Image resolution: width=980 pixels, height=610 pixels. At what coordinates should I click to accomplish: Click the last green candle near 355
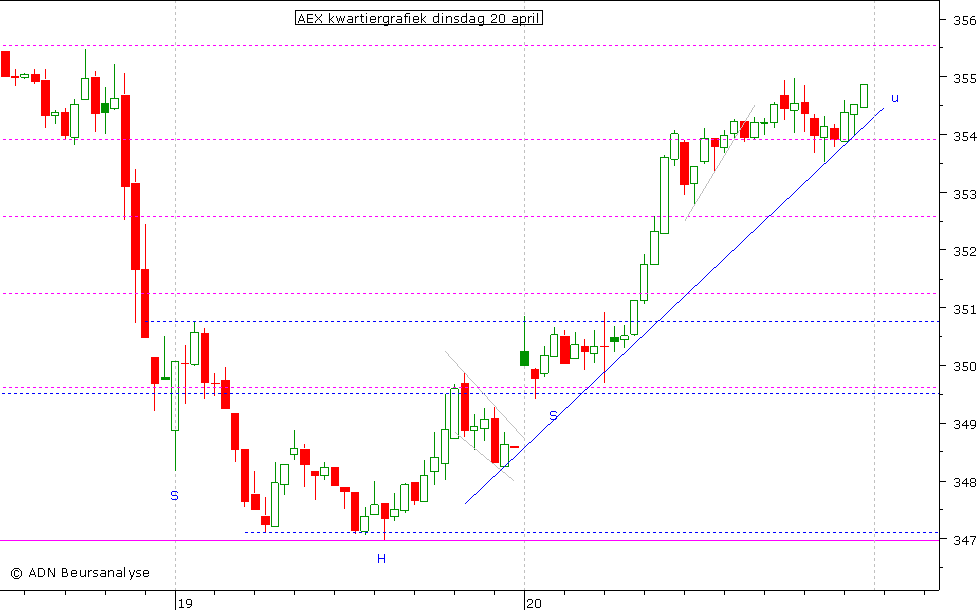coord(864,96)
